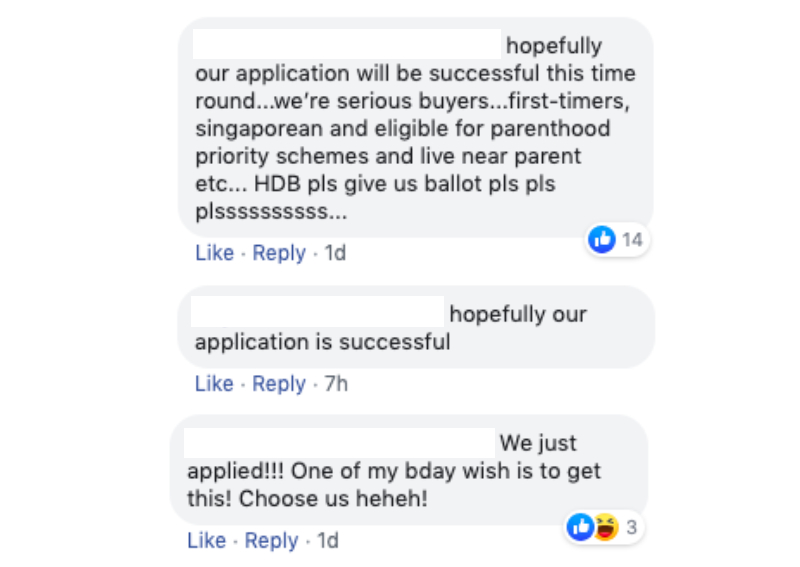This screenshot has height=567, width=800.
Task: Select the second comment bubble about application
Action: 416,327
